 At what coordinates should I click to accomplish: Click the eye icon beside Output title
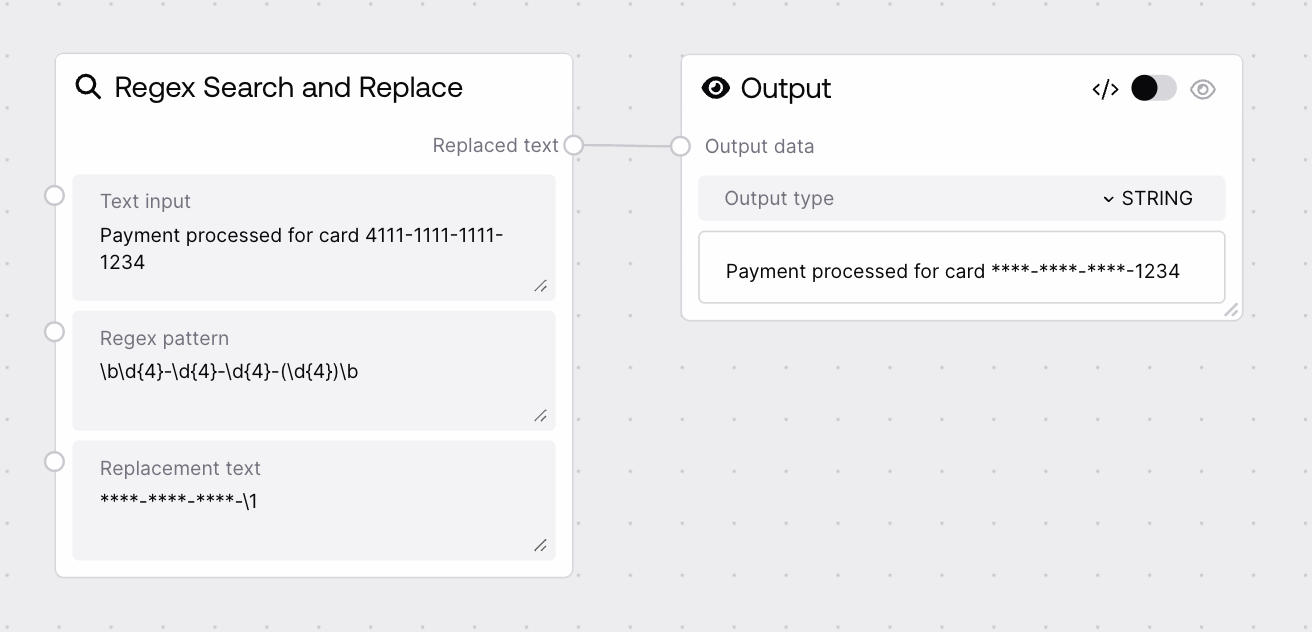pyautogui.click(x=715, y=88)
